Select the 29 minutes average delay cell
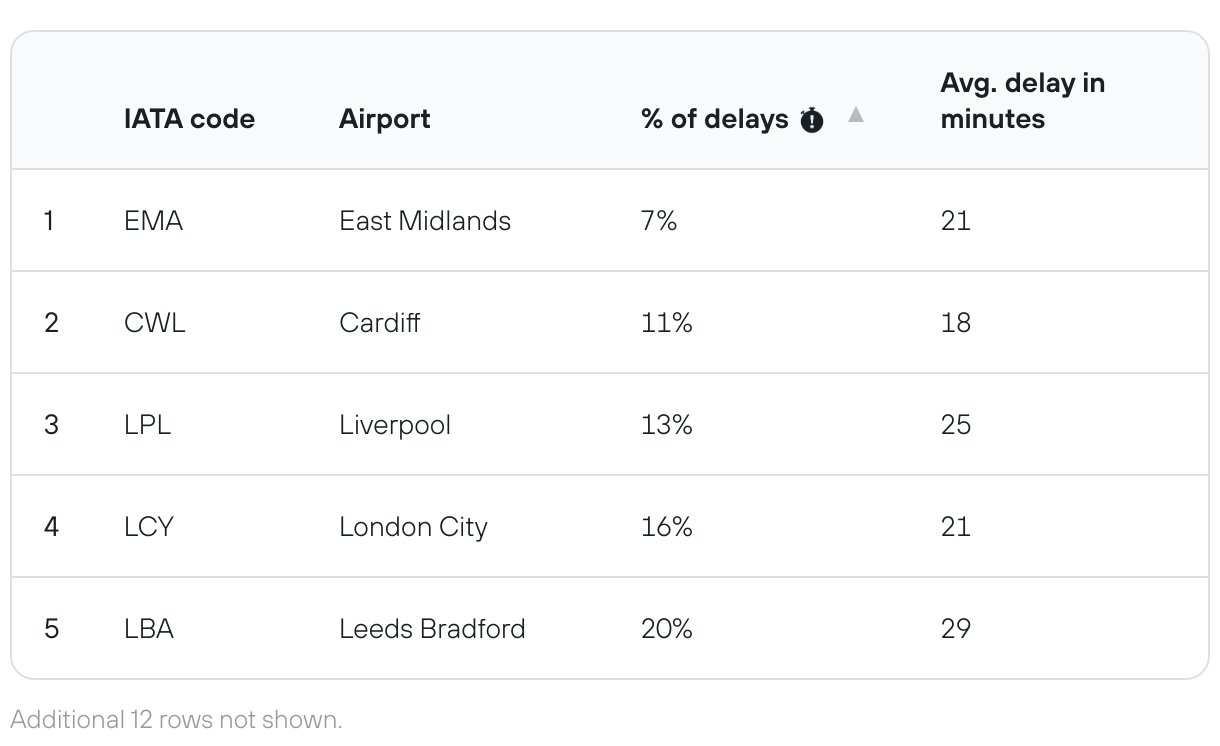The image size is (1220, 746). pos(955,629)
